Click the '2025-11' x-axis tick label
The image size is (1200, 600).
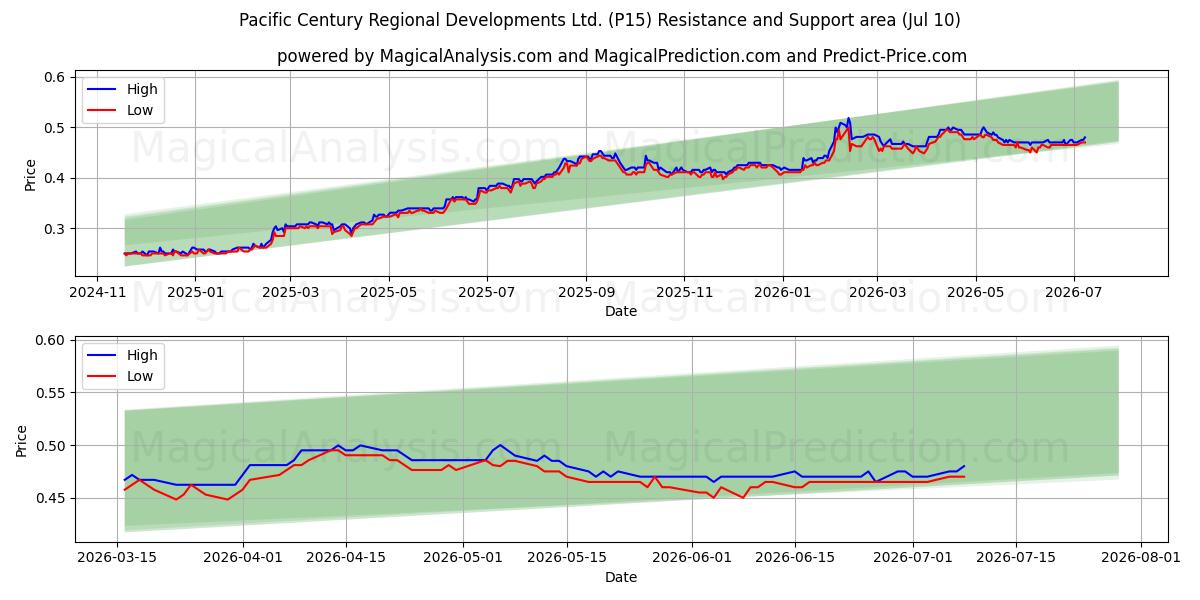click(684, 292)
